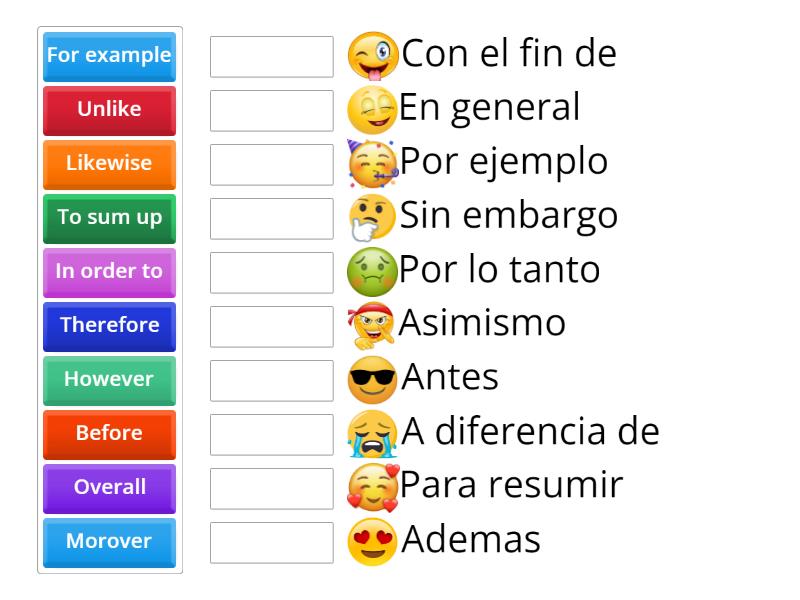This screenshot has width=800, height=600.
Task: Select the 'For example' word tile
Action: pyautogui.click(x=110, y=56)
